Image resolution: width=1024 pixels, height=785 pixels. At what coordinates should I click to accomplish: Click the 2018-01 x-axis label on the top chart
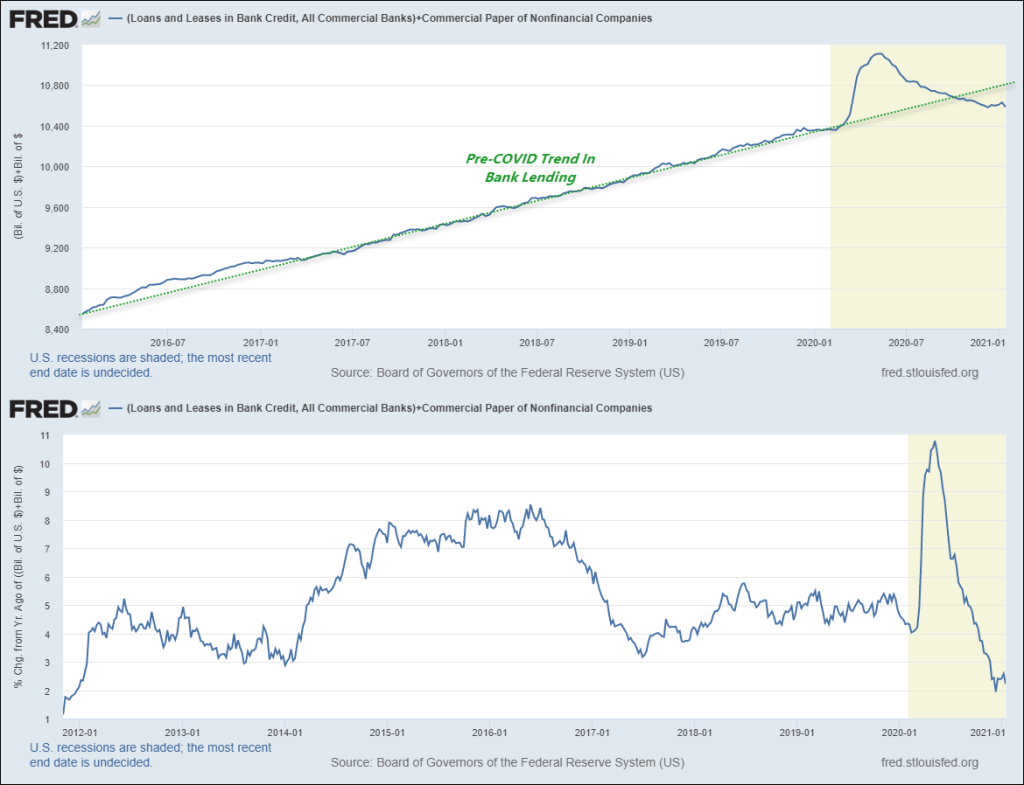[445, 342]
